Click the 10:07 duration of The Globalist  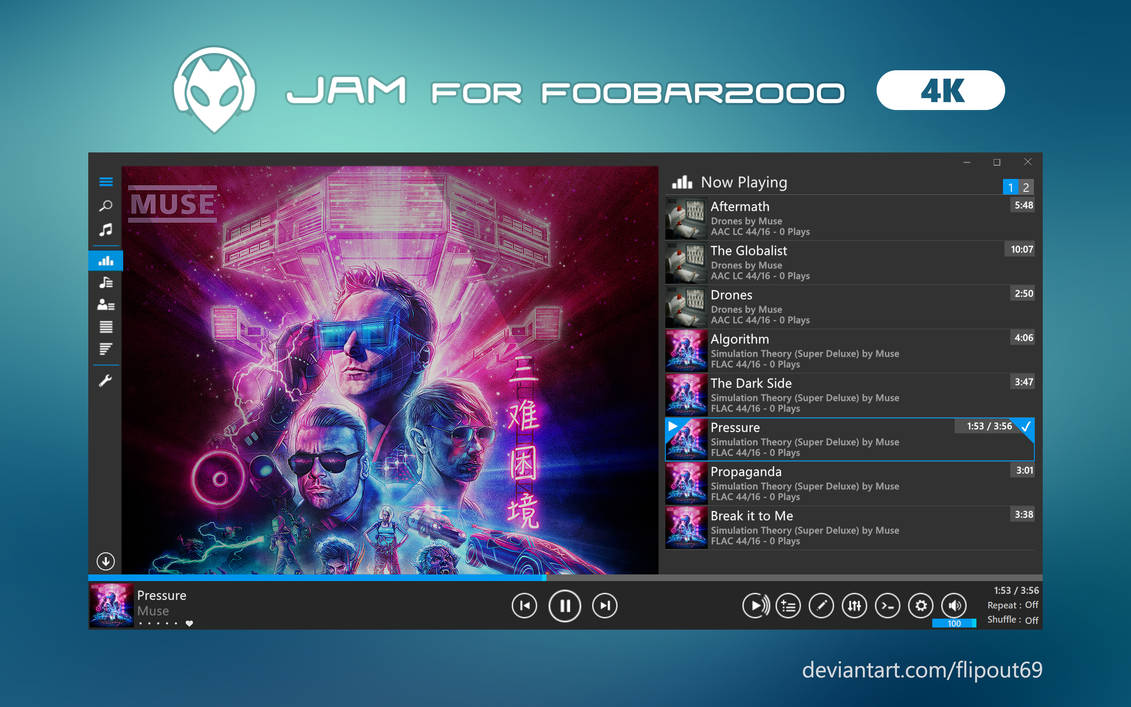point(1021,250)
